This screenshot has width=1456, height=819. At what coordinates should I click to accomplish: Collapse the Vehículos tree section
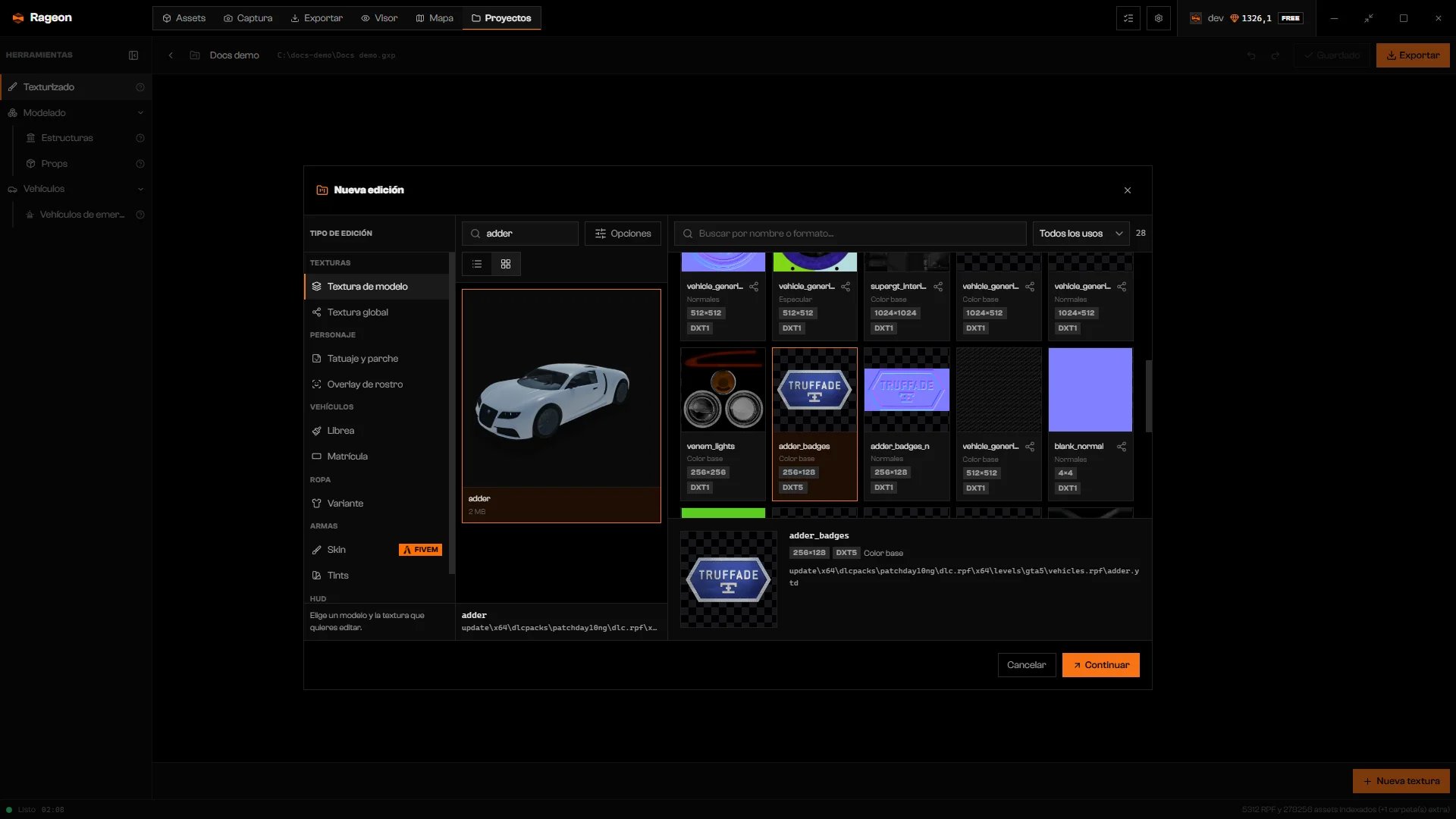[140, 189]
